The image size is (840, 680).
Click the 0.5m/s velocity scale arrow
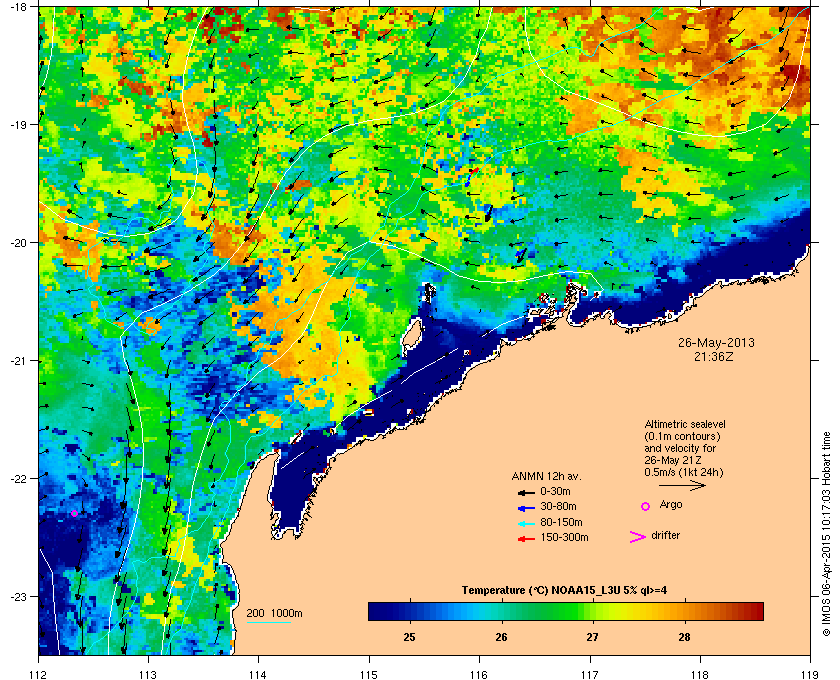pos(682,485)
